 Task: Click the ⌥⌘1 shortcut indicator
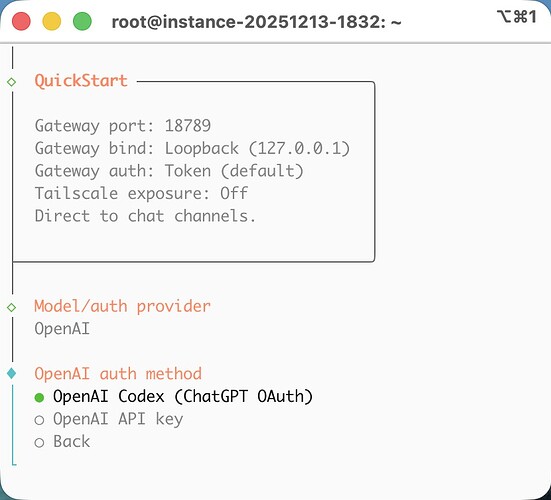point(517,17)
